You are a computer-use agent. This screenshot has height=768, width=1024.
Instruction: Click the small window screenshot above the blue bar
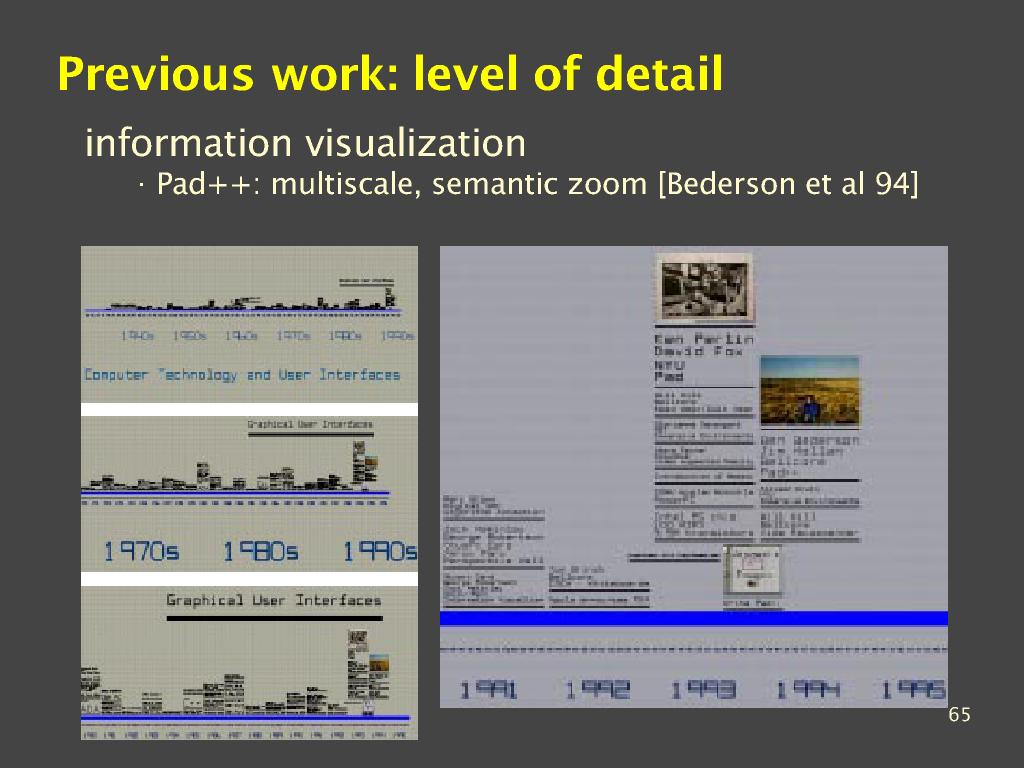coord(751,573)
